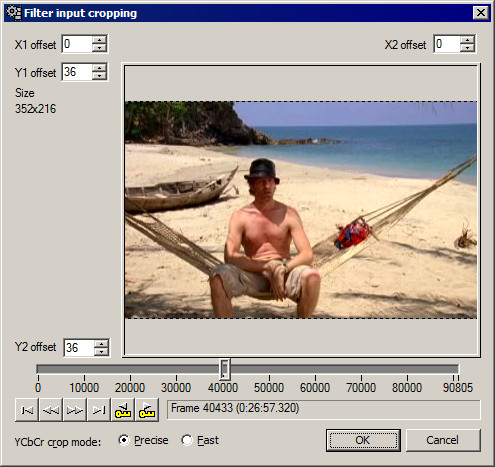Click the gear icon in title bar
This screenshot has height=467, width=495.
click(x=14, y=13)
